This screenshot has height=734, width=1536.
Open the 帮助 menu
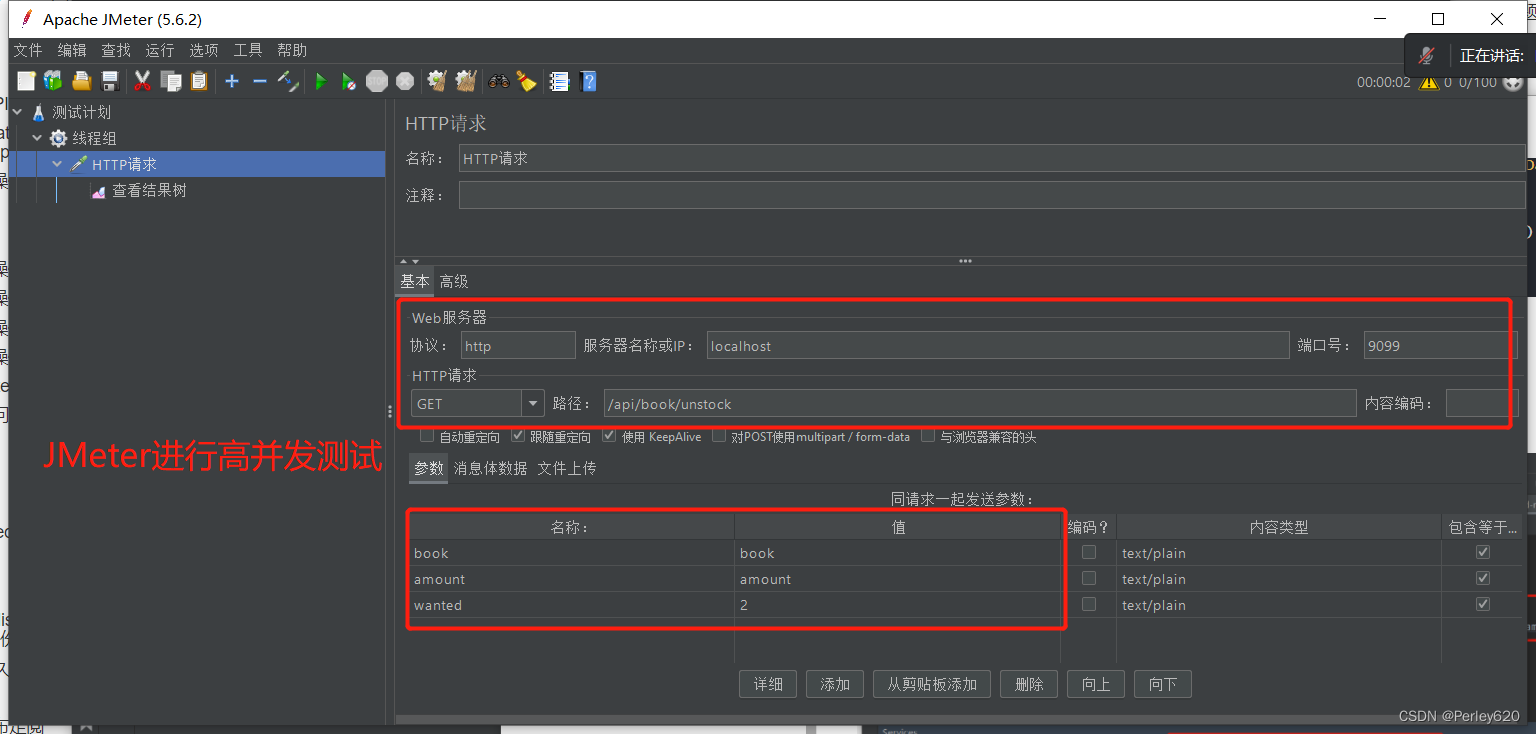(292, 50)
